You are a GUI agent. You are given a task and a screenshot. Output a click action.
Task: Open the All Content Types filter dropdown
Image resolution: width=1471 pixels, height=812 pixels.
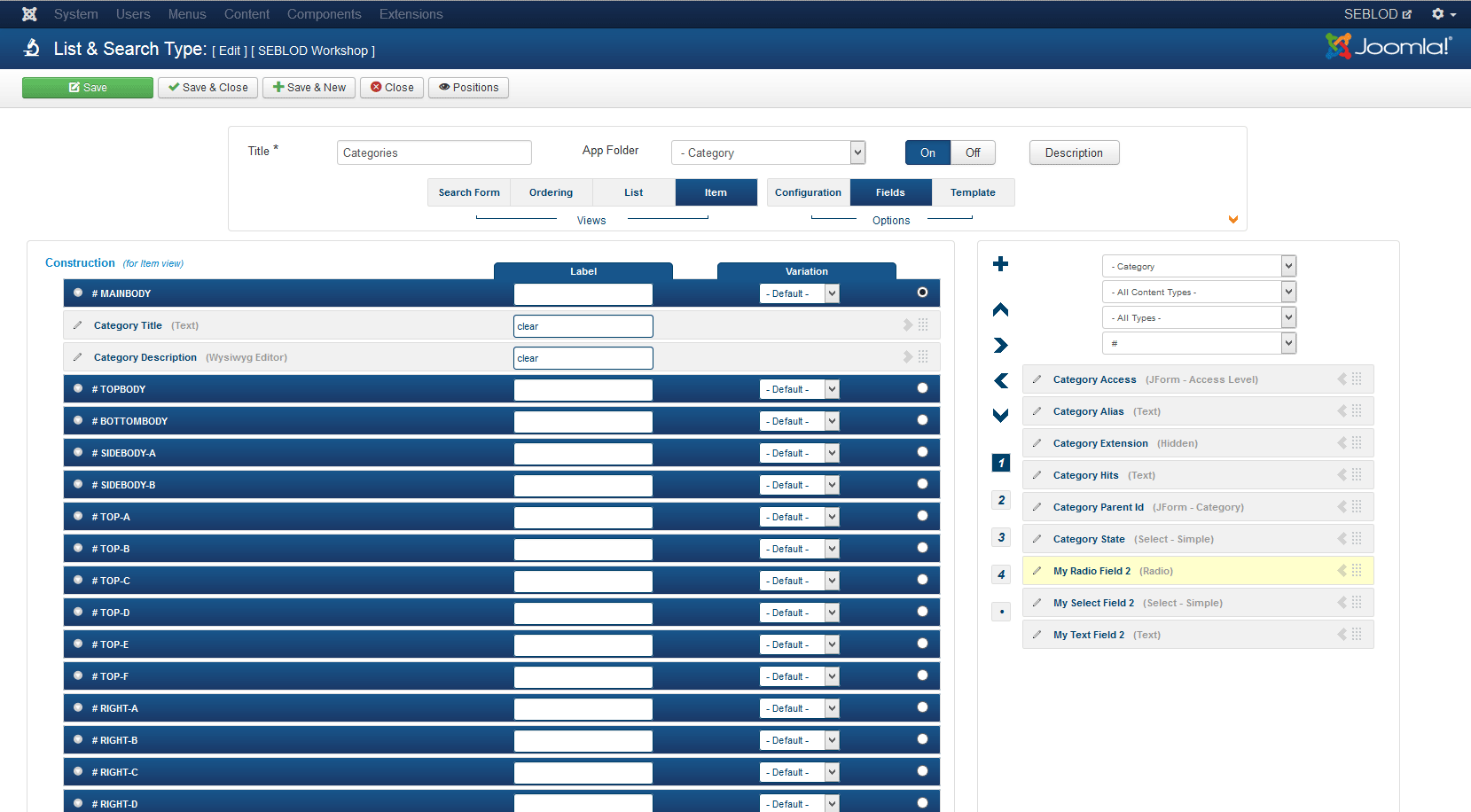click(1199, 292)
